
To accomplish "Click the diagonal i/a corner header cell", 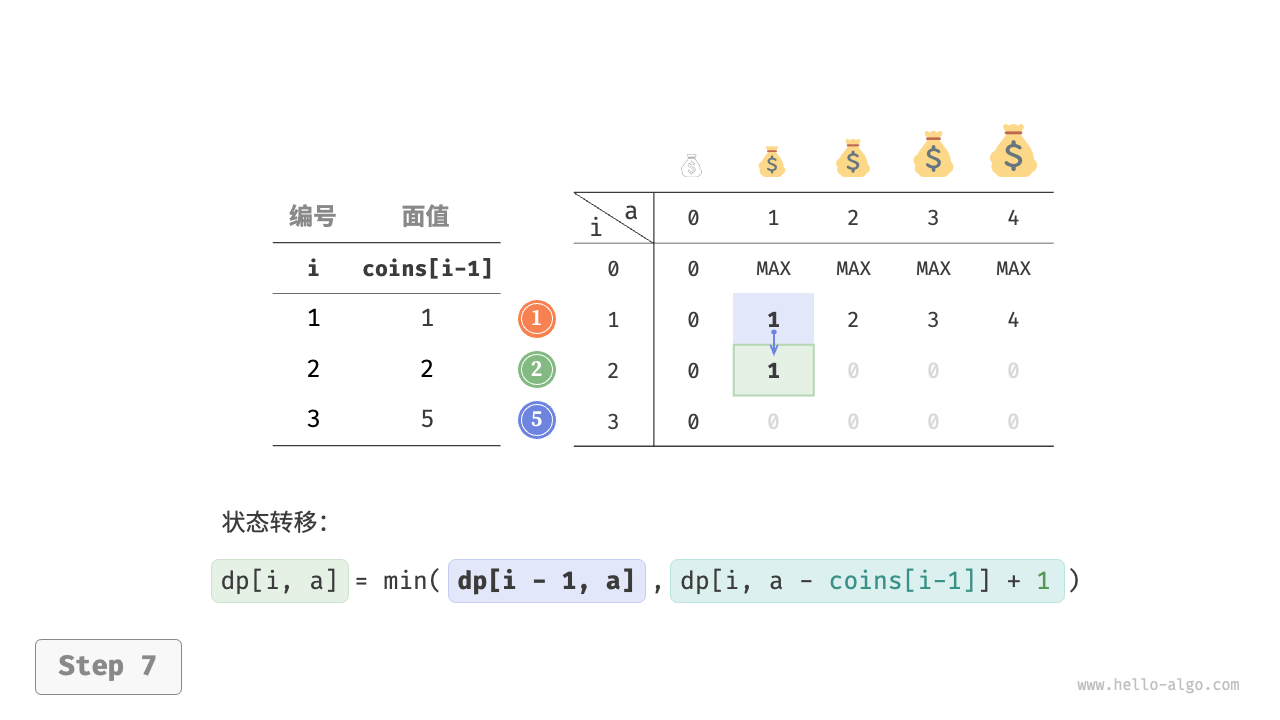I will pos(613,218).
